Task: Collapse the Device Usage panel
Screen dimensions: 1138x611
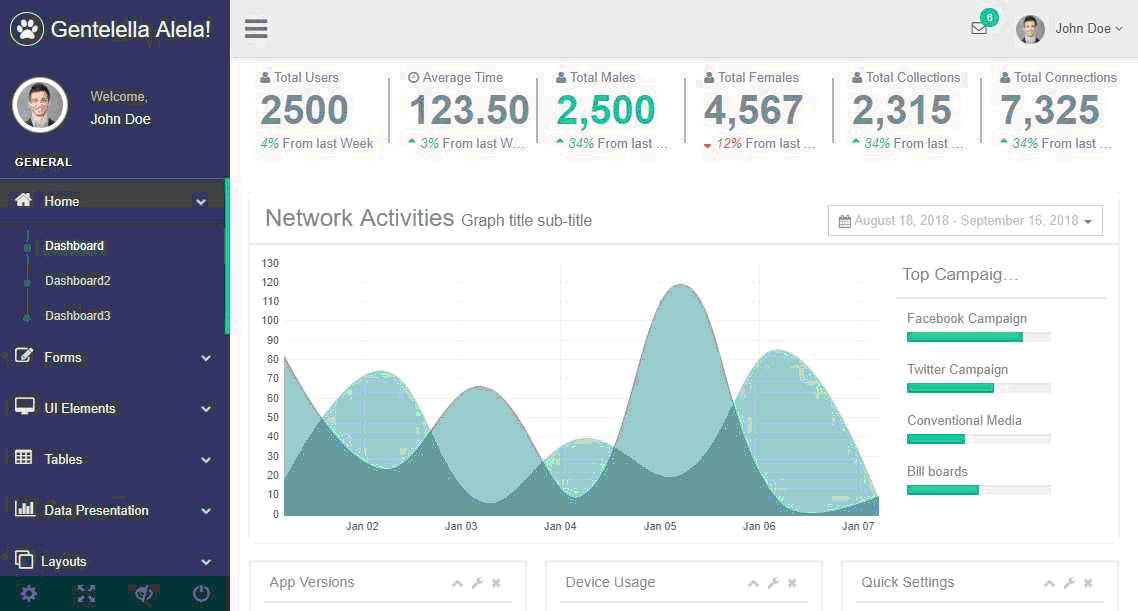Action: [753, 583]
